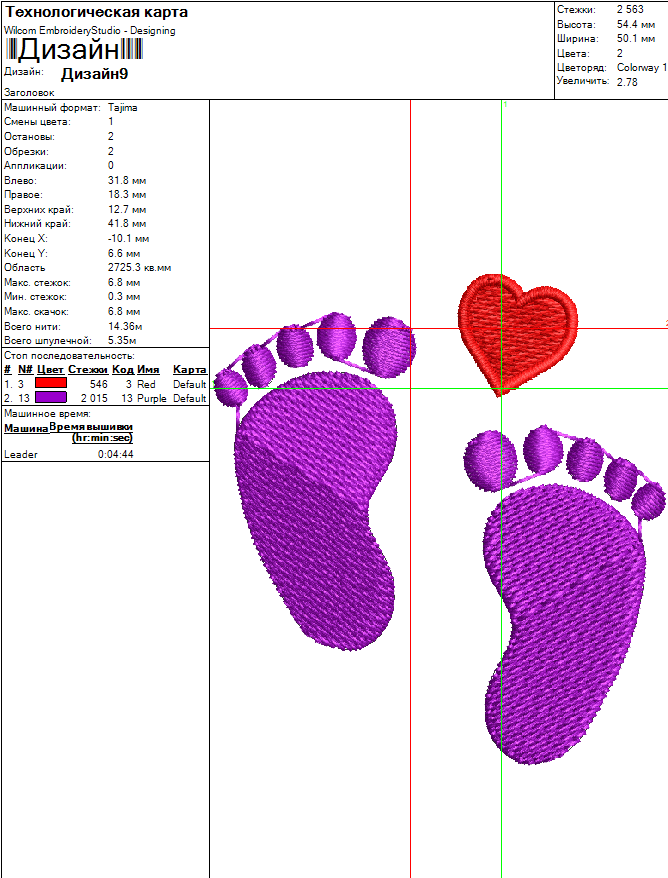Click the Карта column header
This screenshot has width=668, height=878.
[x=190, y=370]
